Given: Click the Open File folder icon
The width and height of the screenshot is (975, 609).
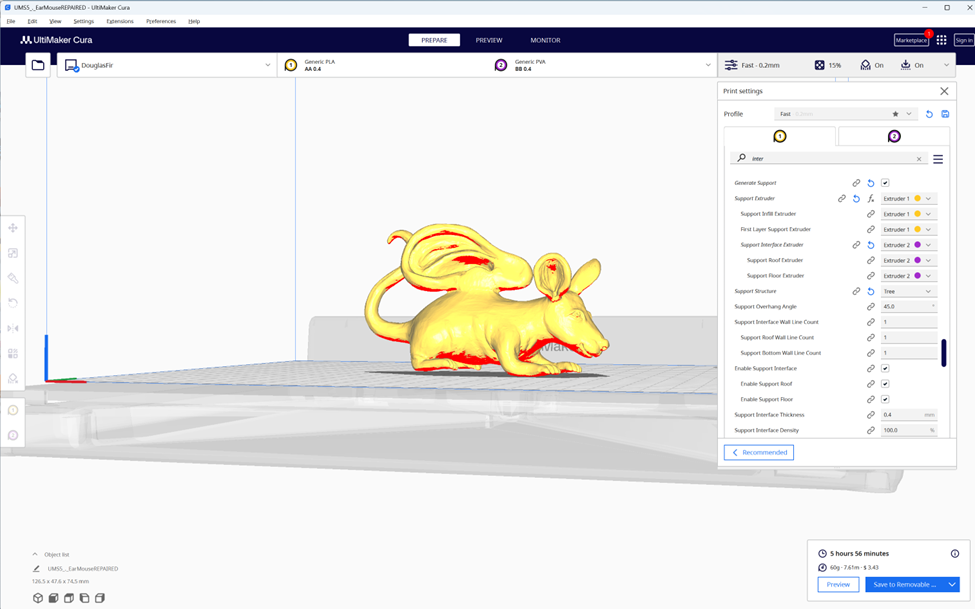Looking at the screenshot, I should [38, 65].
